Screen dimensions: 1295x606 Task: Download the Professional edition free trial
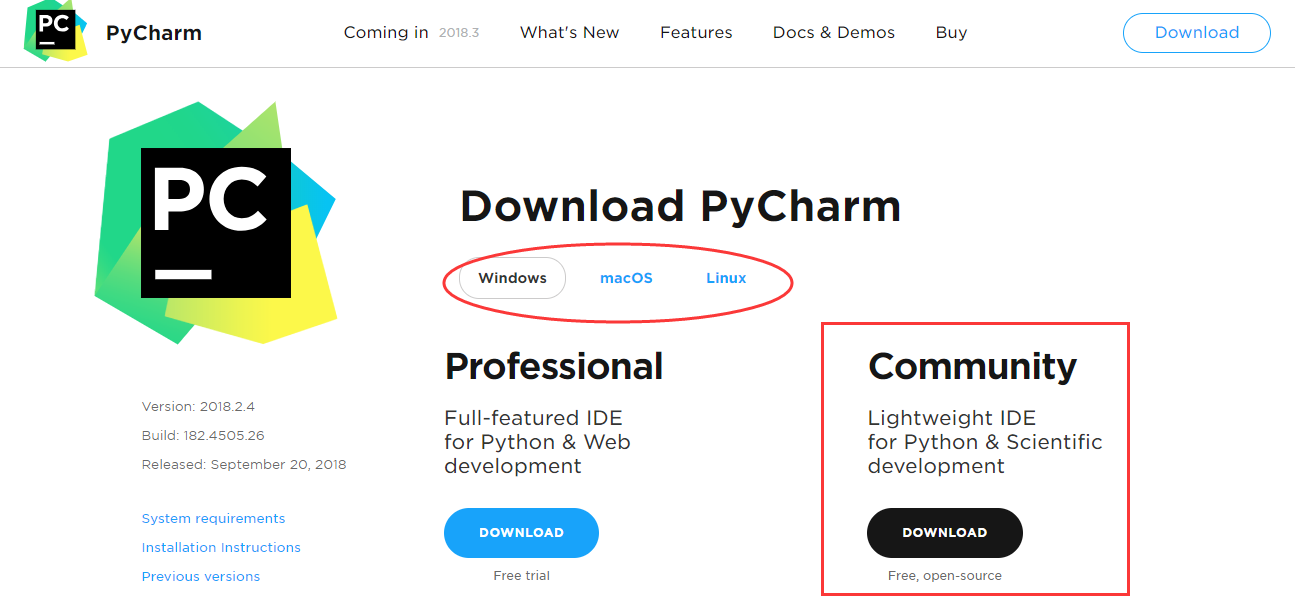521,533
